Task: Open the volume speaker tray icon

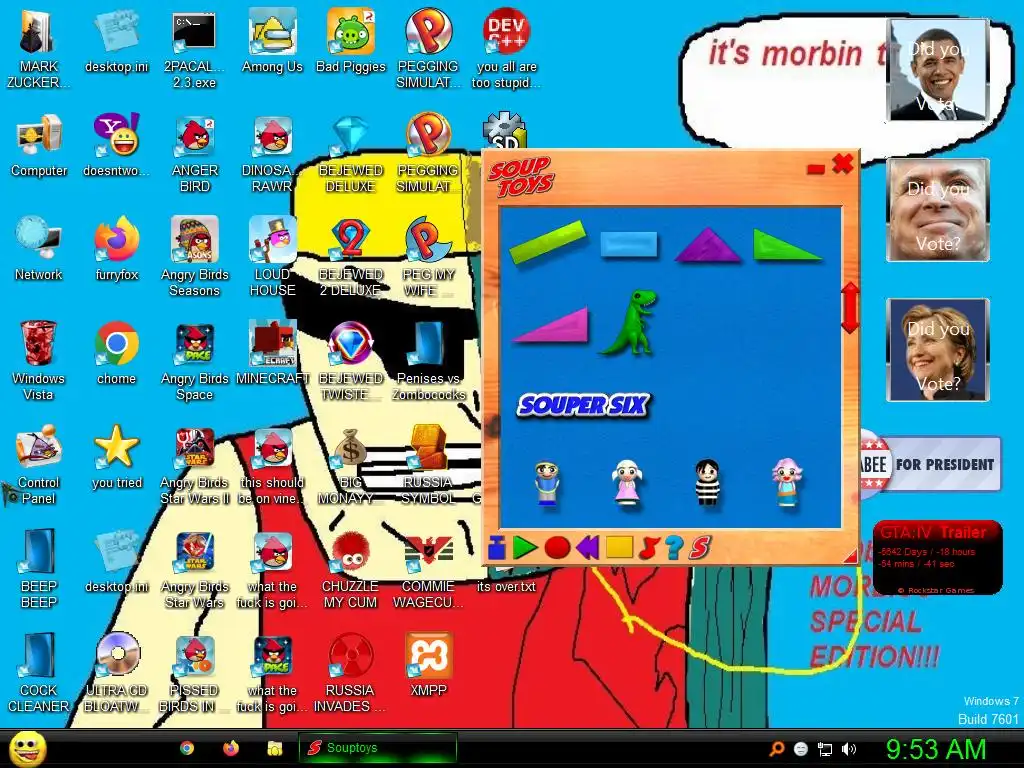Action: [849, 749]
